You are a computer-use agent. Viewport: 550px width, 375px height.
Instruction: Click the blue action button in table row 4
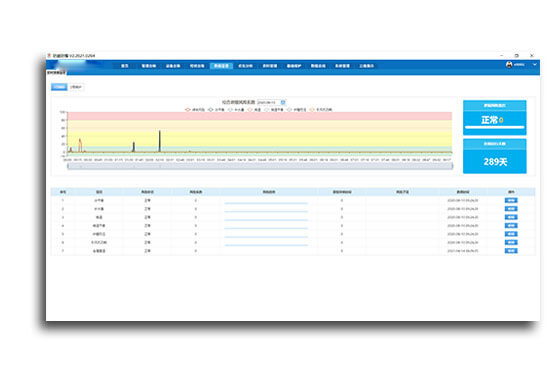point(511,226)
